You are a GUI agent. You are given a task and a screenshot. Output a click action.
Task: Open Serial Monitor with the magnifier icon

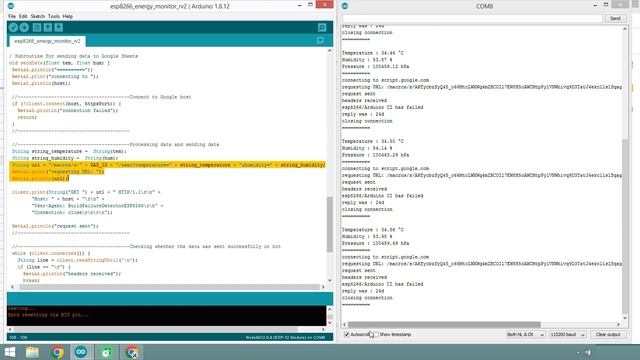click(322, 27)
